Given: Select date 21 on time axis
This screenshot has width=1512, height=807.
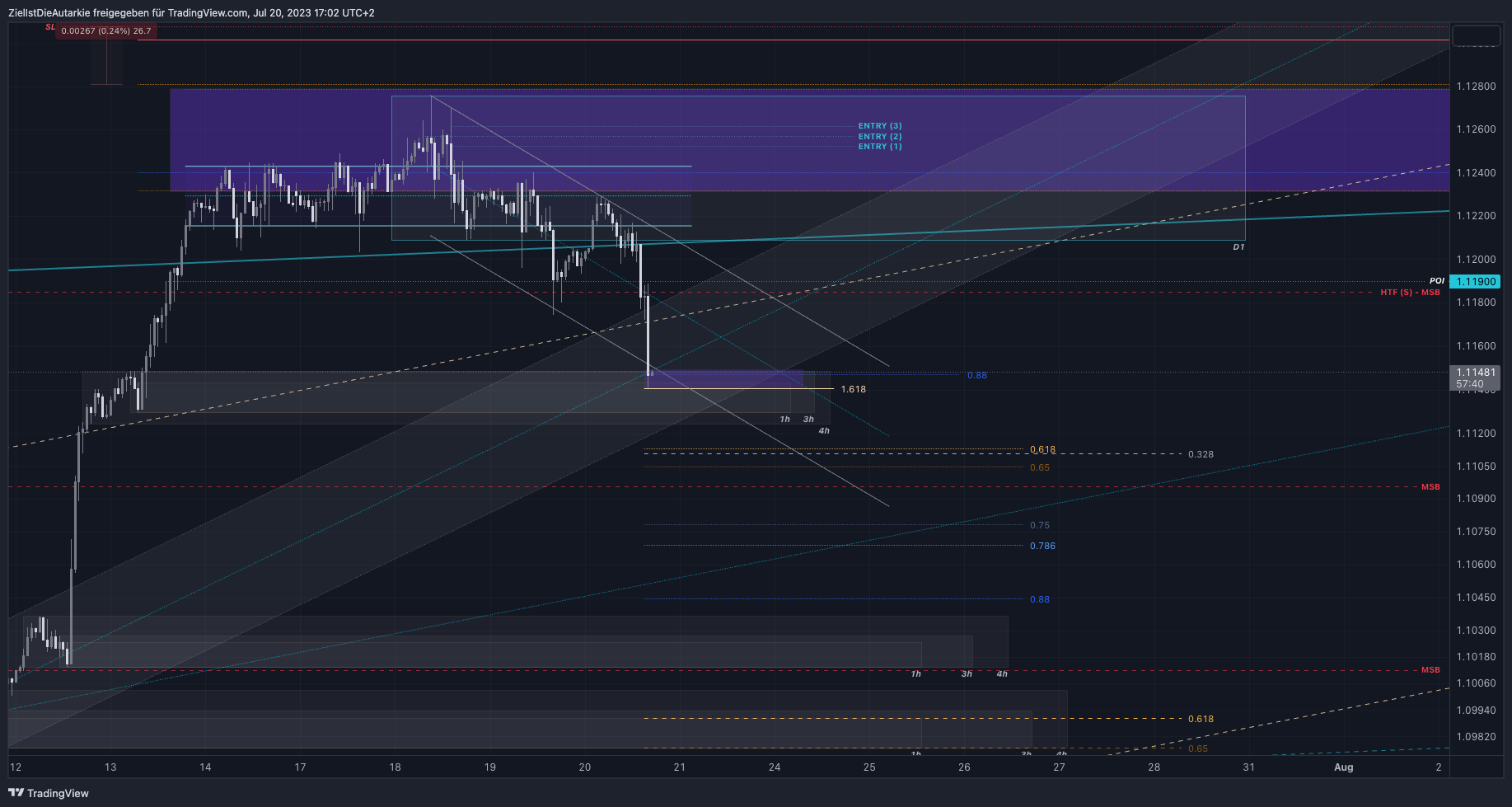Looking at the screenshot, I should tap(679, 767).
